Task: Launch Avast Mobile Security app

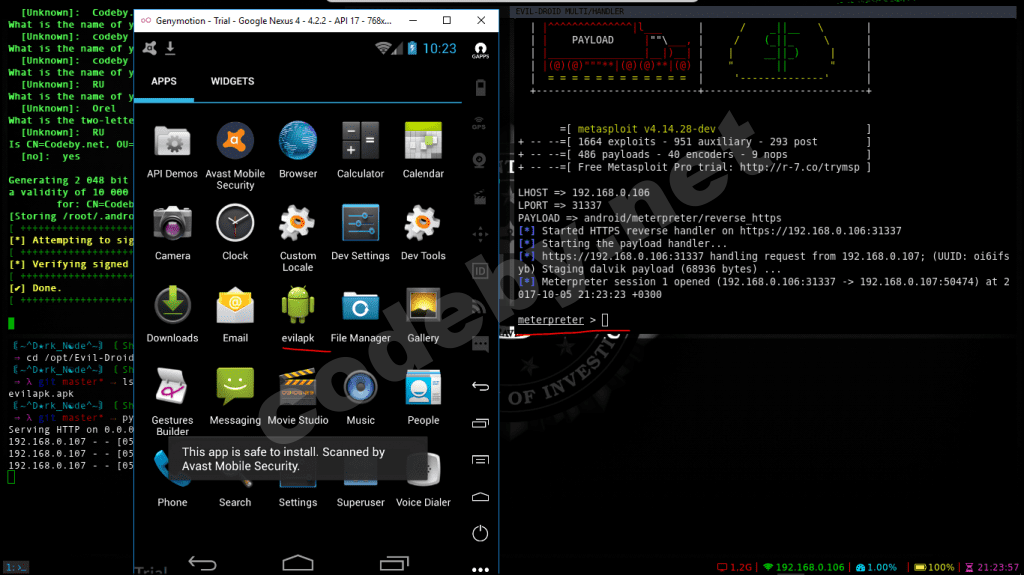Action: point(235,156)
